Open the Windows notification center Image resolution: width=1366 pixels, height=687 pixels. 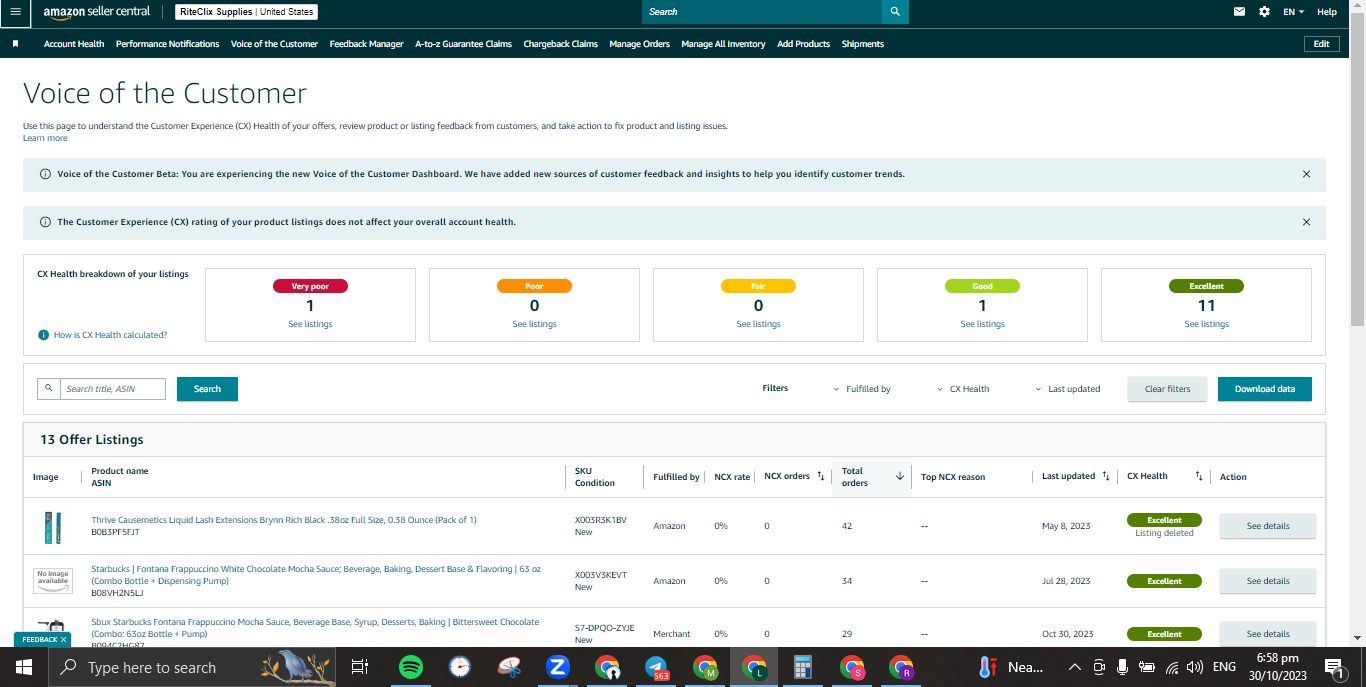click(1334, 667)
